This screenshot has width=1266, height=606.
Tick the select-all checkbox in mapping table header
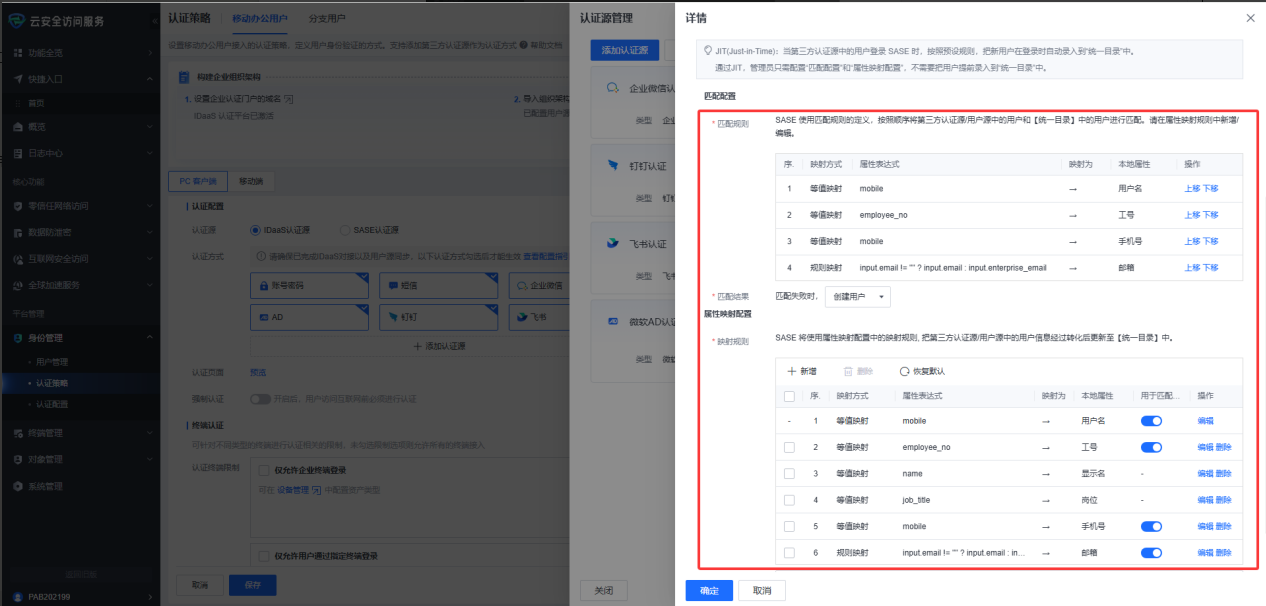[790, 396]
